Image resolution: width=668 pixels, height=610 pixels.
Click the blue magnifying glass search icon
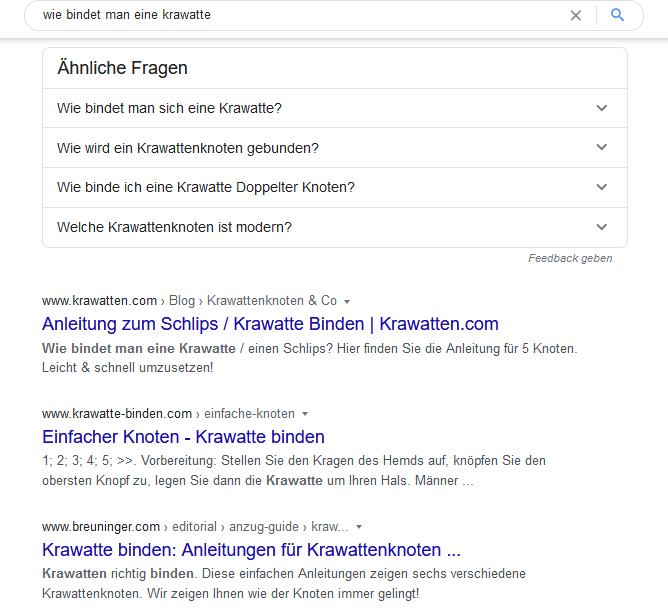pos(618,15)
